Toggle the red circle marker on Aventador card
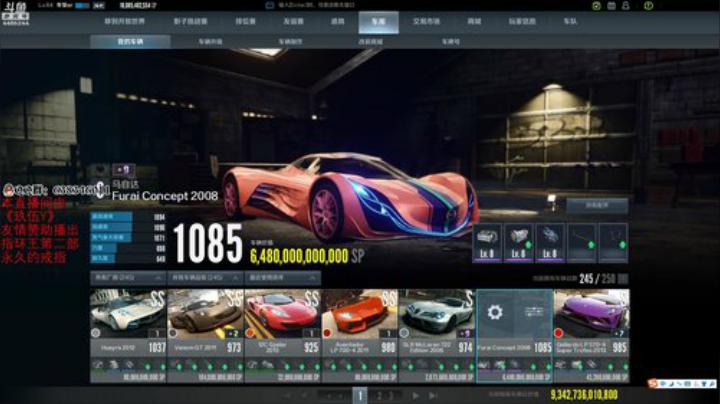The width and height of the screenshot is (720, 404). 327,333
